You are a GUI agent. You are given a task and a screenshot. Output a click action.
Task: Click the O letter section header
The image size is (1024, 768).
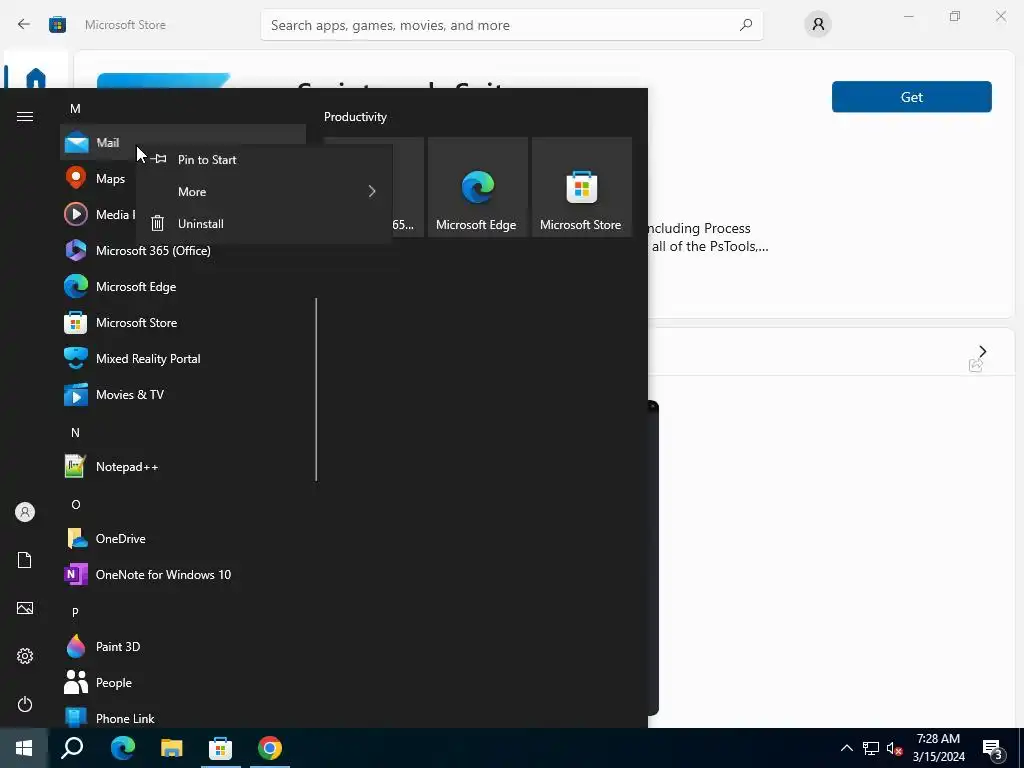pyautogui.click(x=75, y=505)
